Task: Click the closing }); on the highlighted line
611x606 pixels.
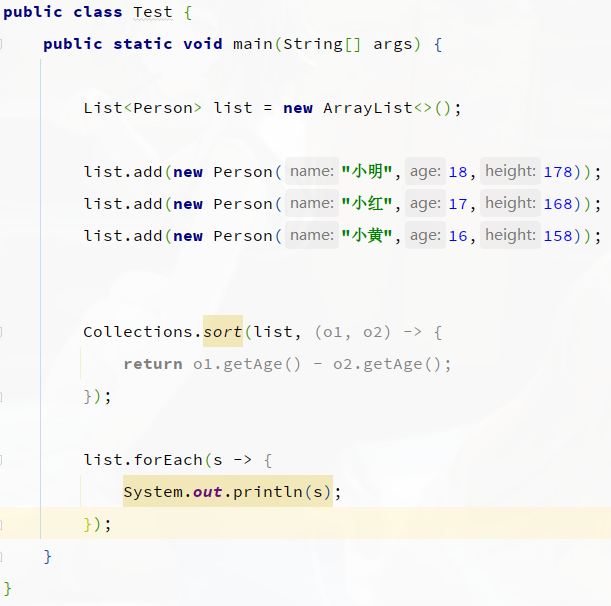Action: pos(97,524)
